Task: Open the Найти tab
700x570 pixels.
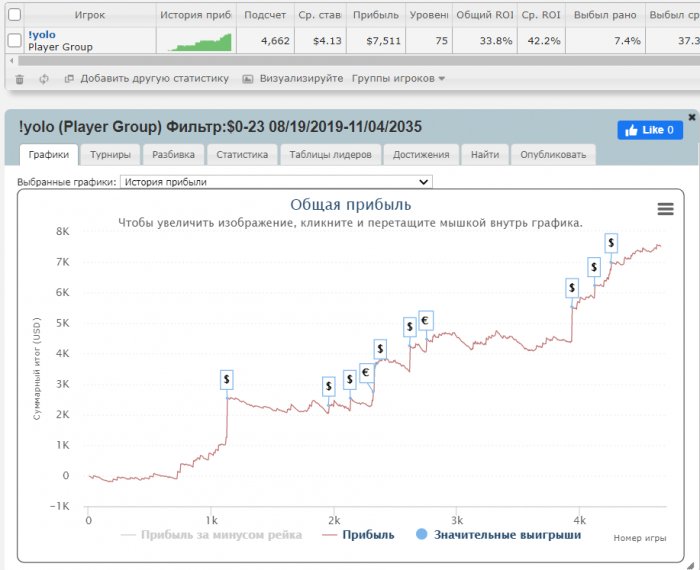Action: pyautogui.click(x=485, y=154)
